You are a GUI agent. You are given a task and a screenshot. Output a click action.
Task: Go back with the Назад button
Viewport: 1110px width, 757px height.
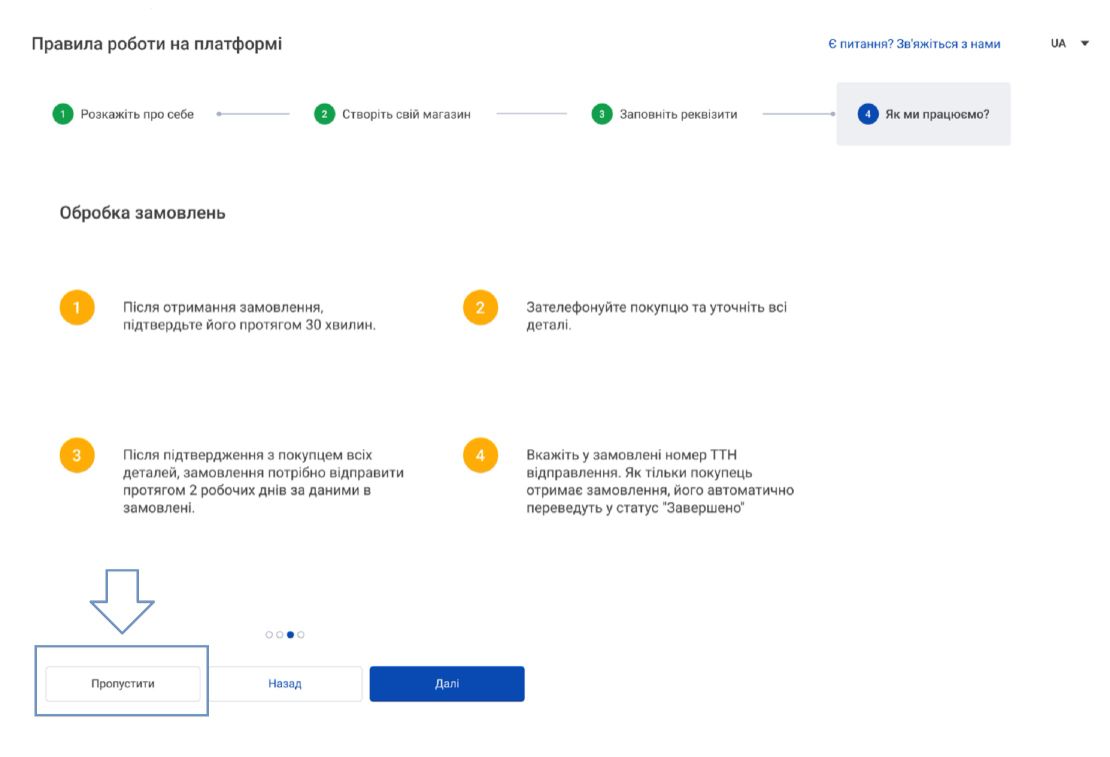coord(285,683)
